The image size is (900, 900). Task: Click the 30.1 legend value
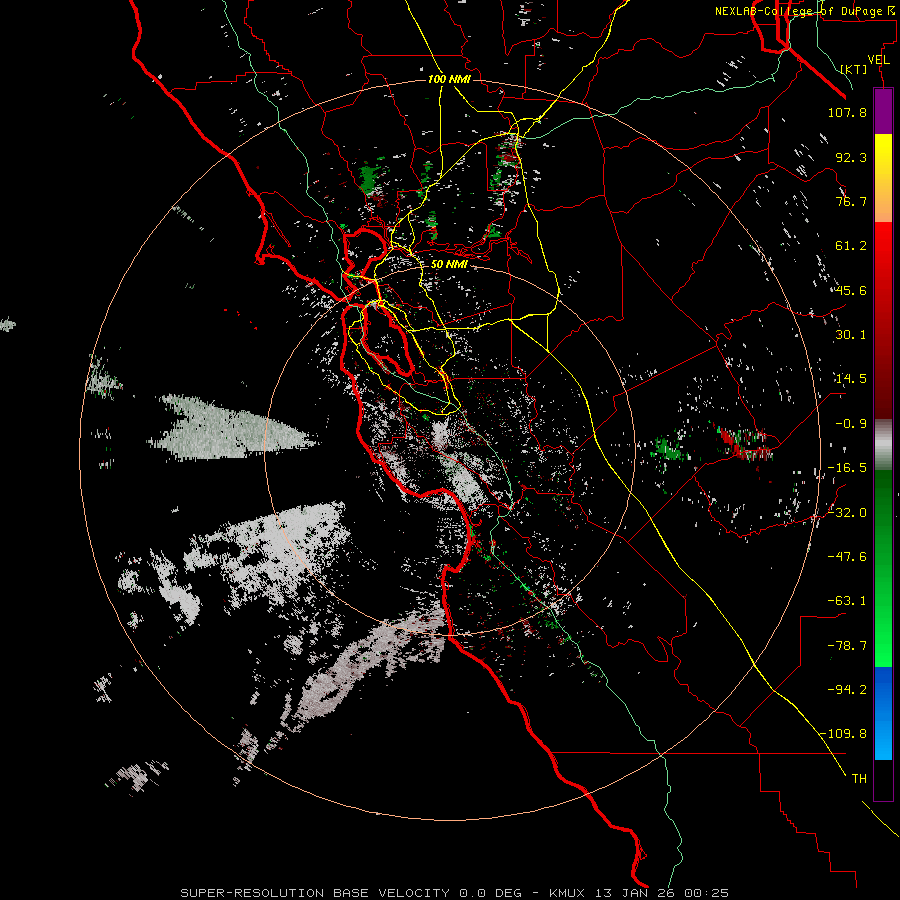(851, 335)
